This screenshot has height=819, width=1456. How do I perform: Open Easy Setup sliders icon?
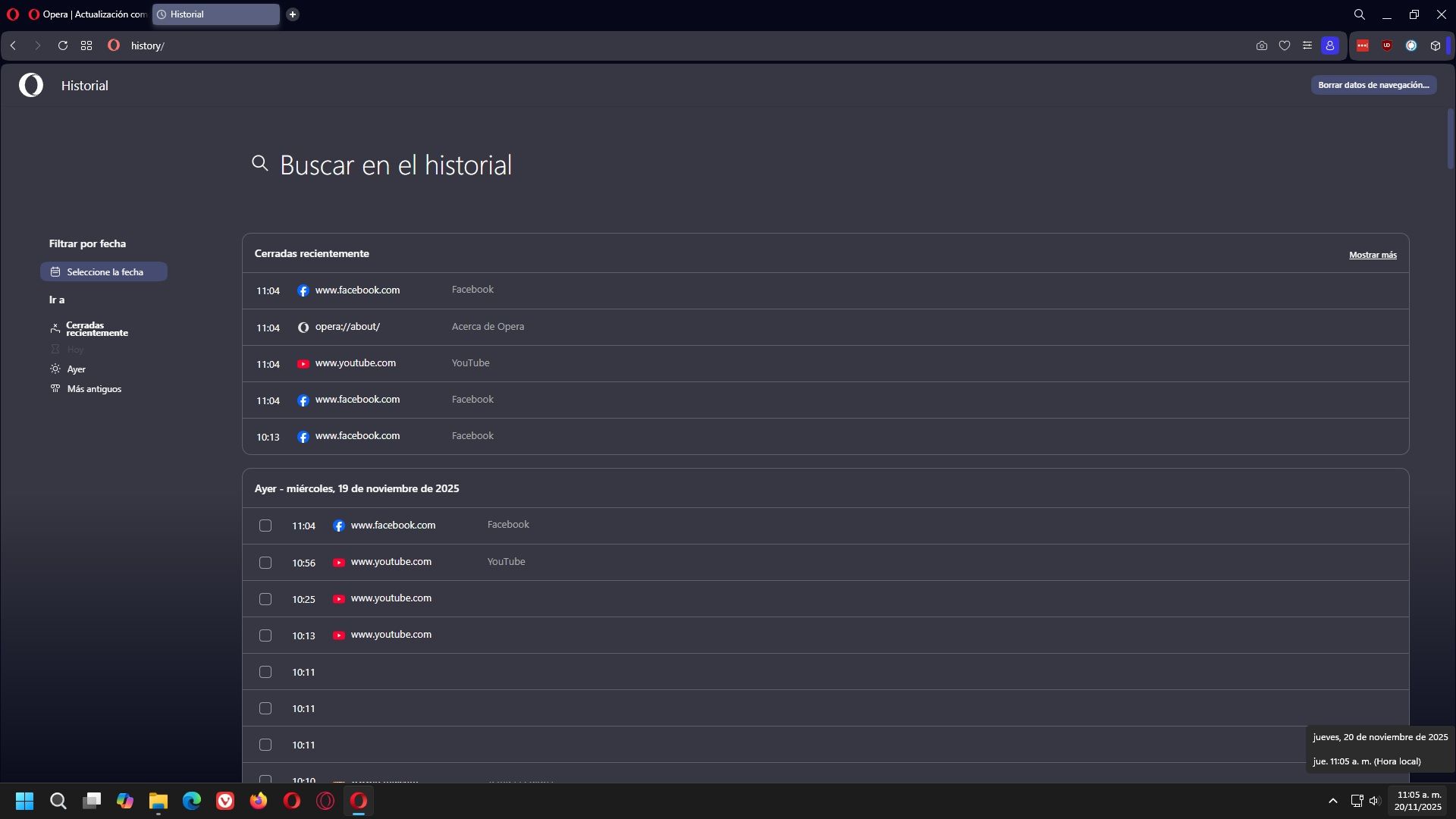[1307, 45]
